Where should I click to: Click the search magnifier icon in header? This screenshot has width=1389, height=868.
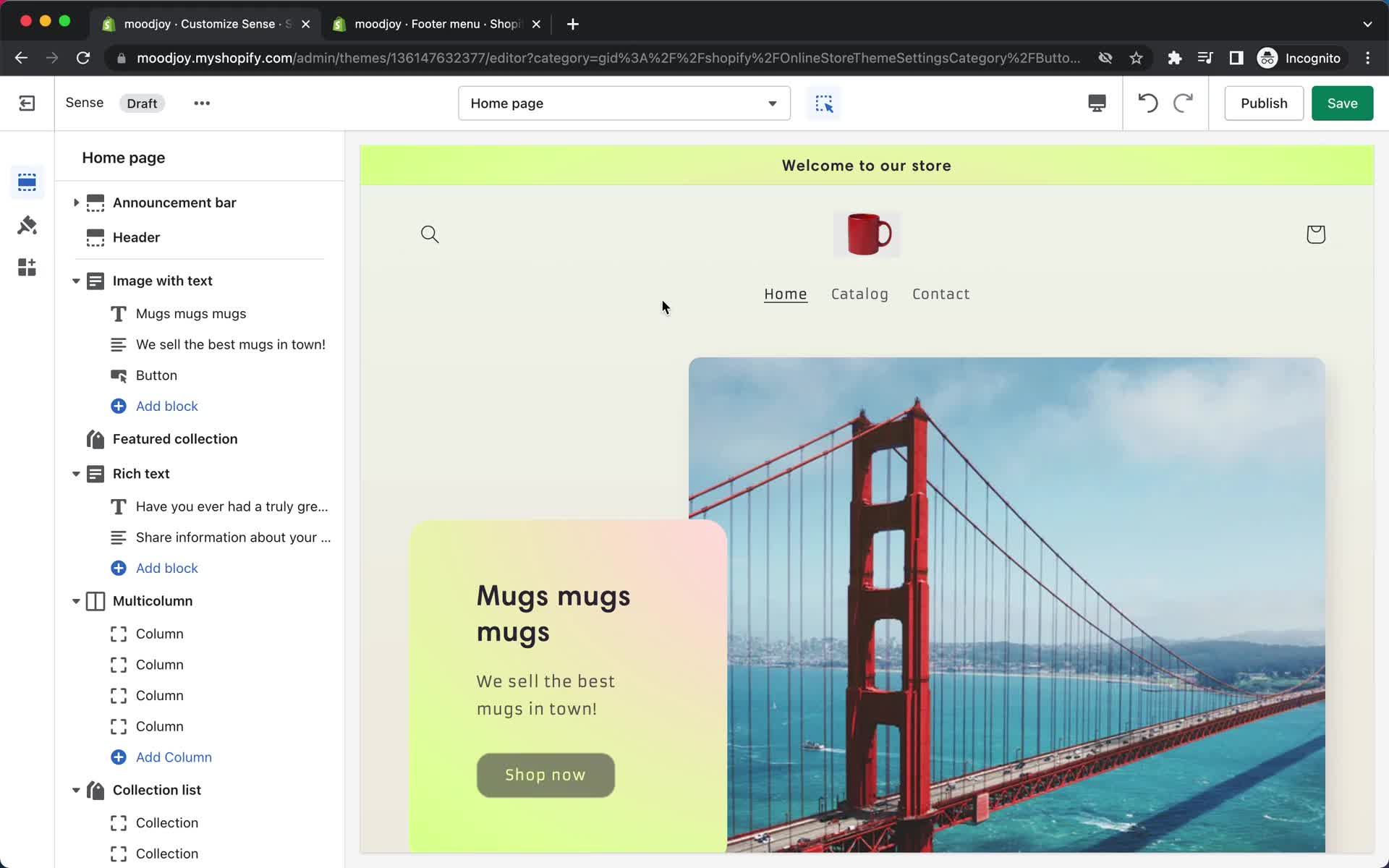pos(428,233)
